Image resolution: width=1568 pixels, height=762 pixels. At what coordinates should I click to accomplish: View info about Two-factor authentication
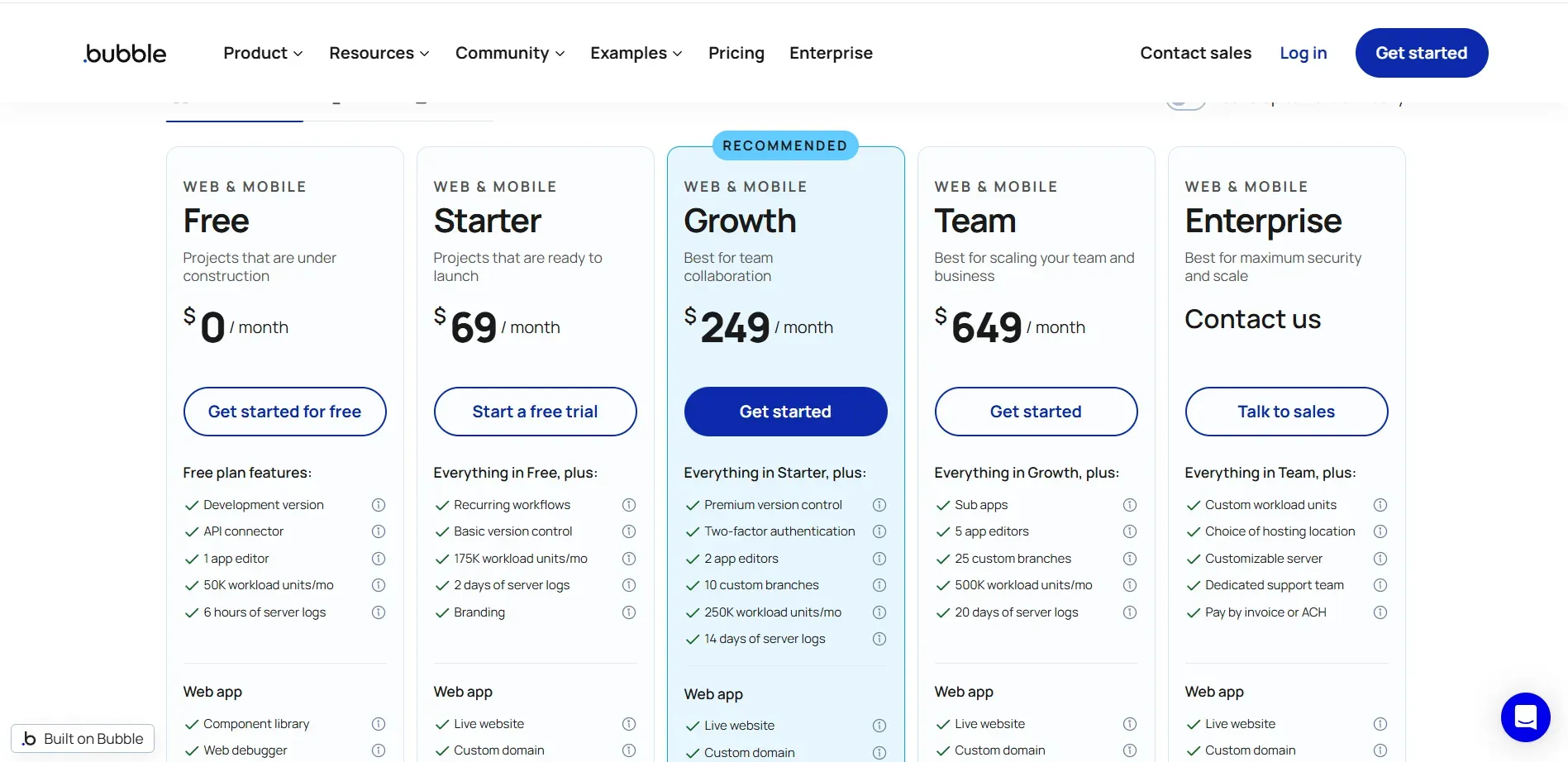[879, 531]
